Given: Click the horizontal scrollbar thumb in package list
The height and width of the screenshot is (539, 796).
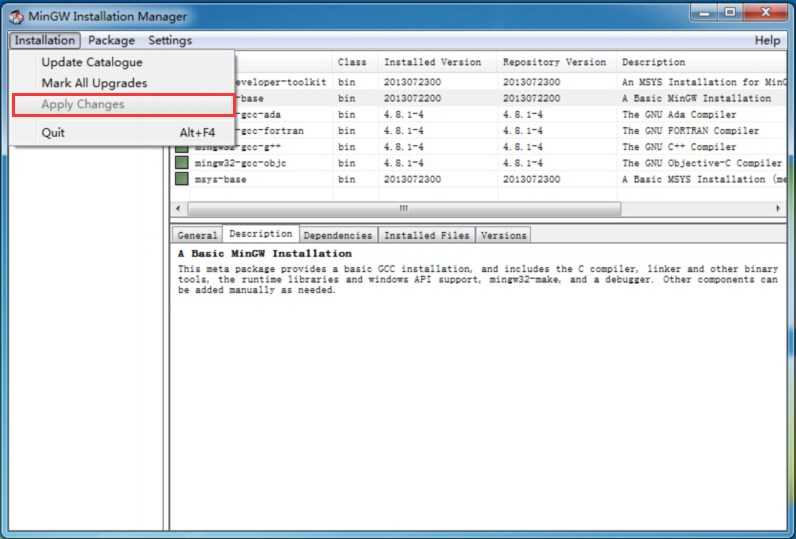Looking at the screenshot, I should pyautogui.click(x=404, y=208).
